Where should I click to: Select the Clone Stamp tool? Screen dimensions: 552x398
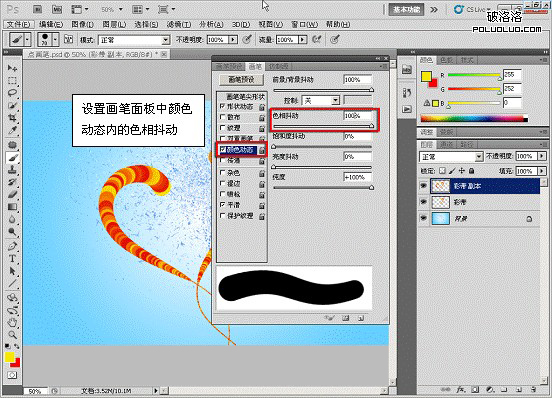(12, 170)
